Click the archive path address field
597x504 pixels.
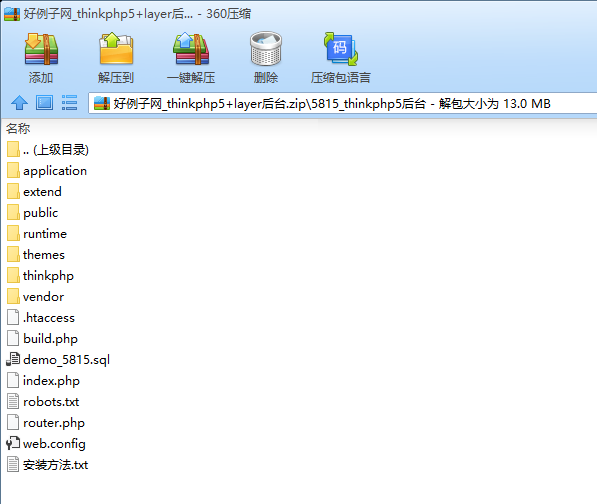pyautogui.click(x=342, y=103)
